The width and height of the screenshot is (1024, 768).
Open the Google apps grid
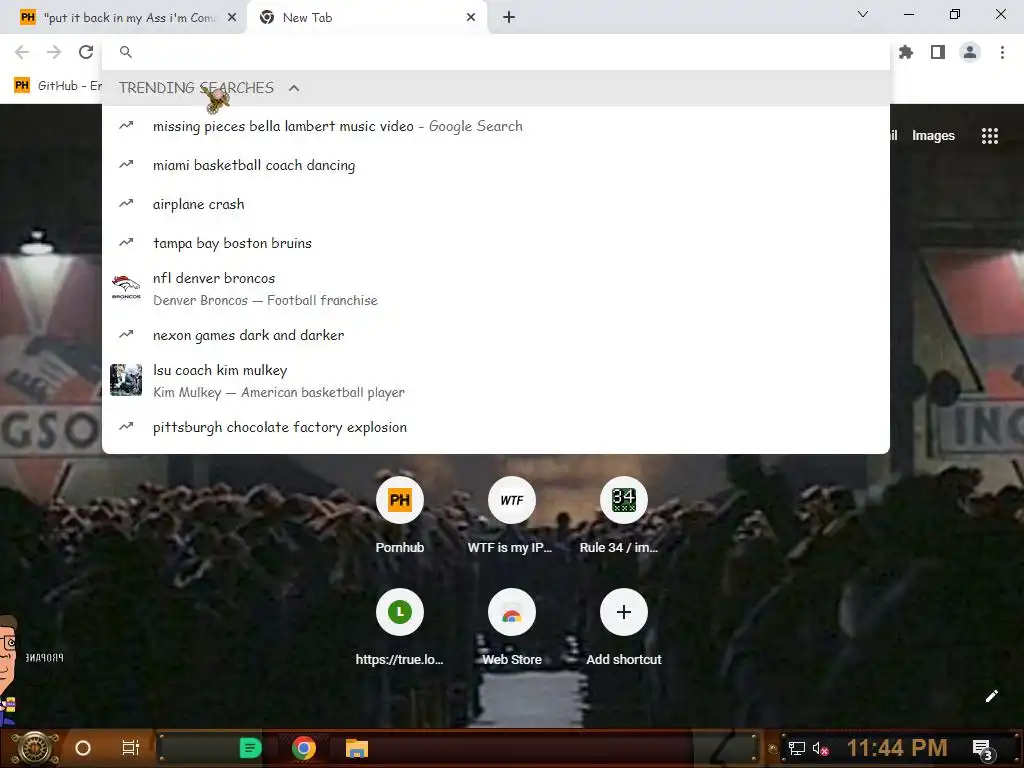pos(989,135)
